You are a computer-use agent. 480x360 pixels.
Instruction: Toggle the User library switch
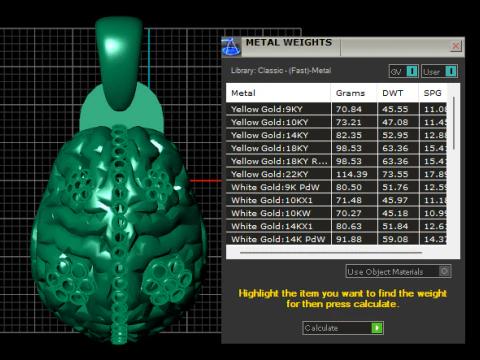pos(439,71)
